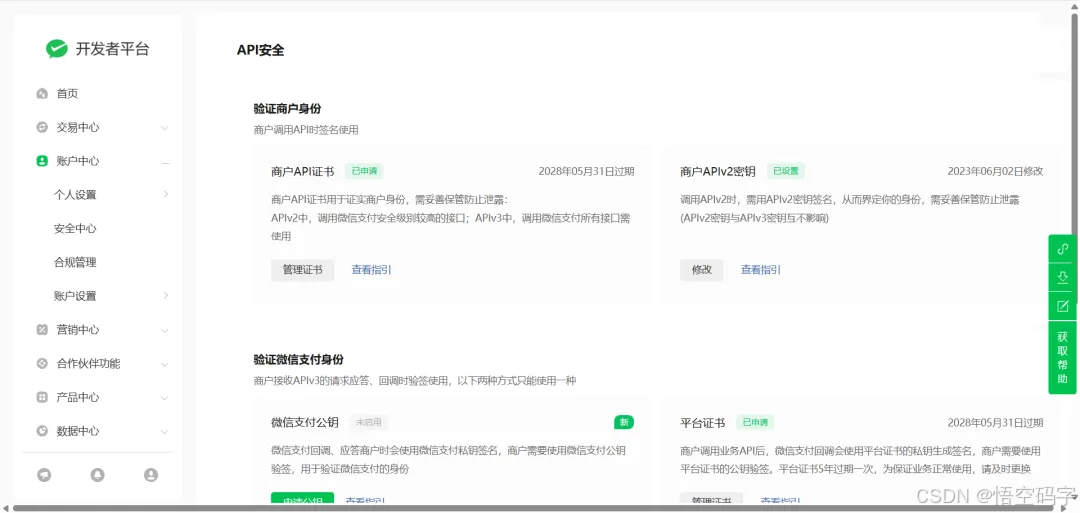Select 交易中心 menu label

[x=78, y=127]
